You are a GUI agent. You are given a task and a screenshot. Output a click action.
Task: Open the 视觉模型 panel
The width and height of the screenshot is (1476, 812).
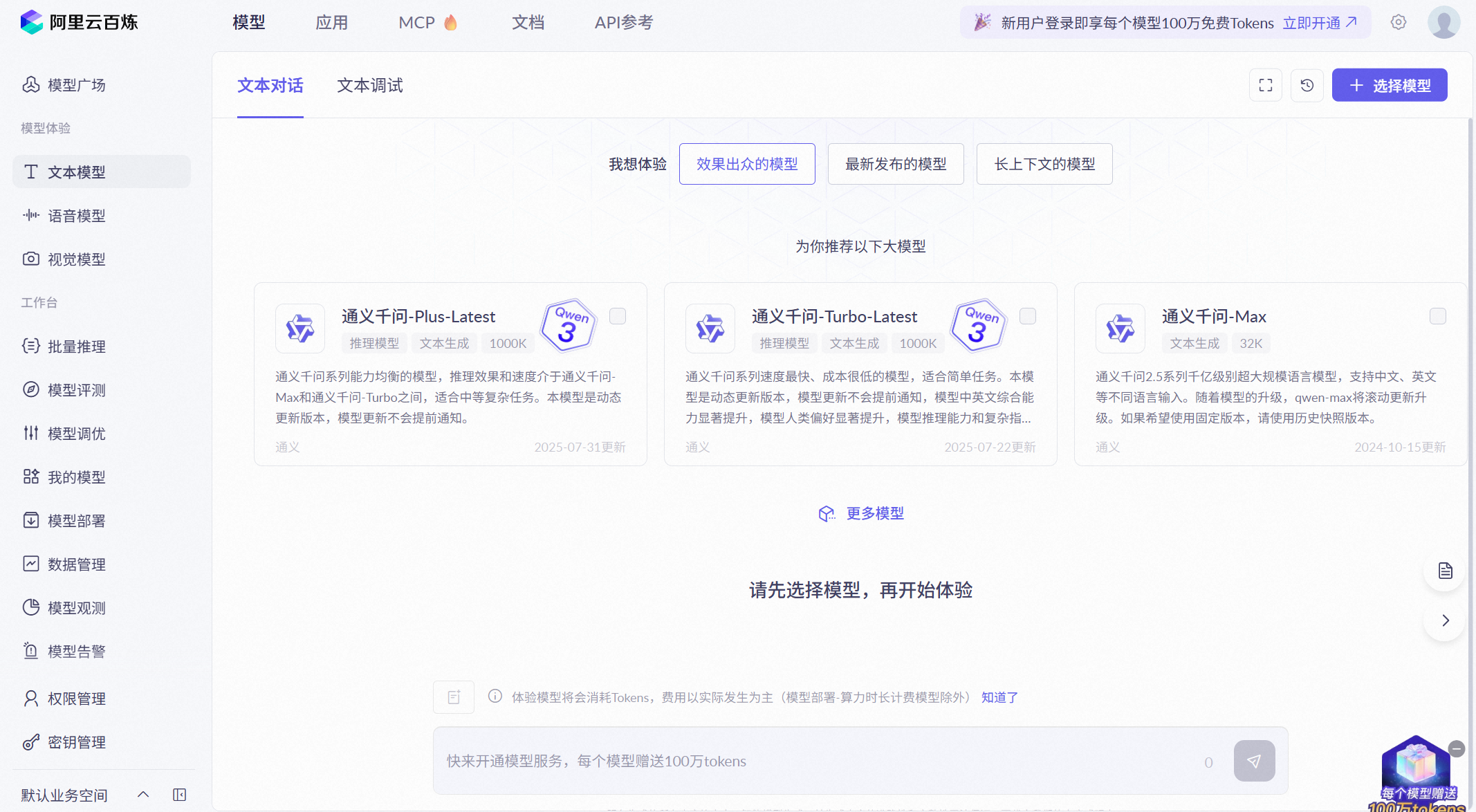click(x=76, y=259)
